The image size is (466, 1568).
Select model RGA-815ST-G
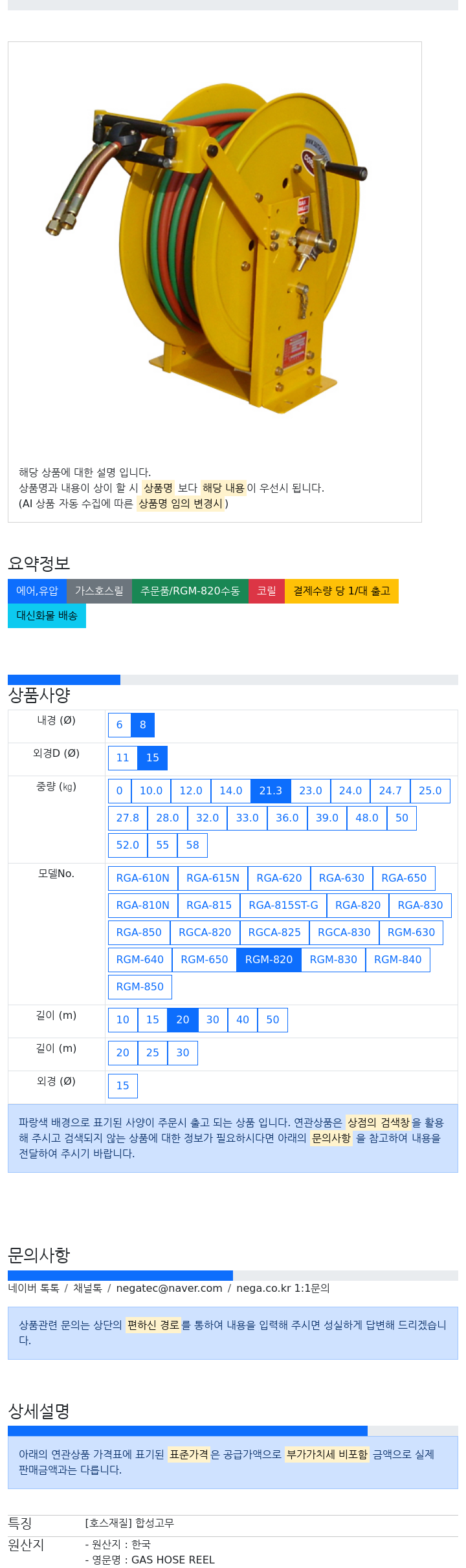click(x=283, y=905)
